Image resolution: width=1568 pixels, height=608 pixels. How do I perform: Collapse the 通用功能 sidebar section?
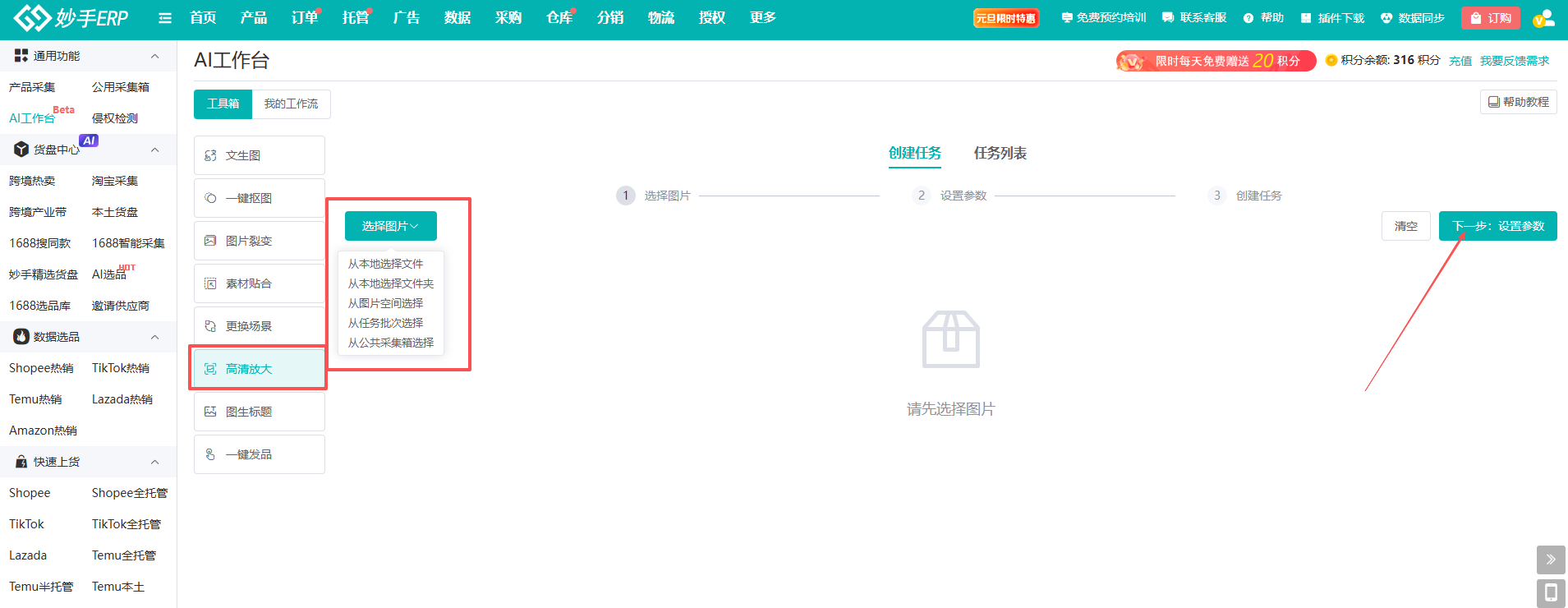(x=154, y=56)
